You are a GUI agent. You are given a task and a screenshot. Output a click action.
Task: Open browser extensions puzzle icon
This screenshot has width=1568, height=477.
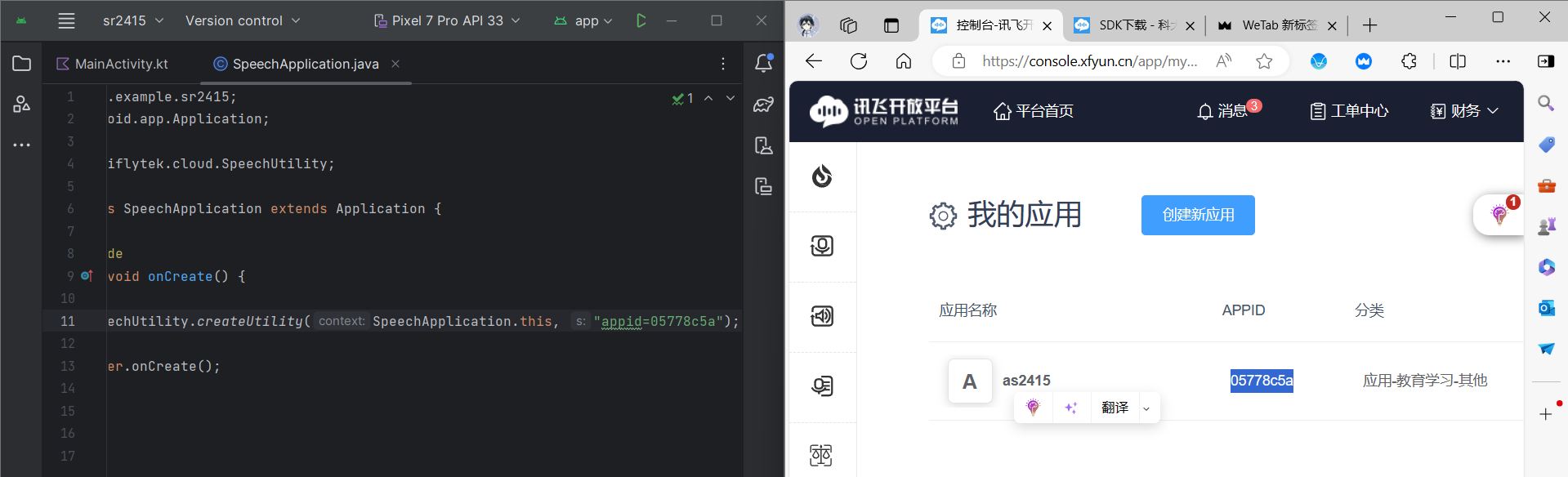[1409, 61]
